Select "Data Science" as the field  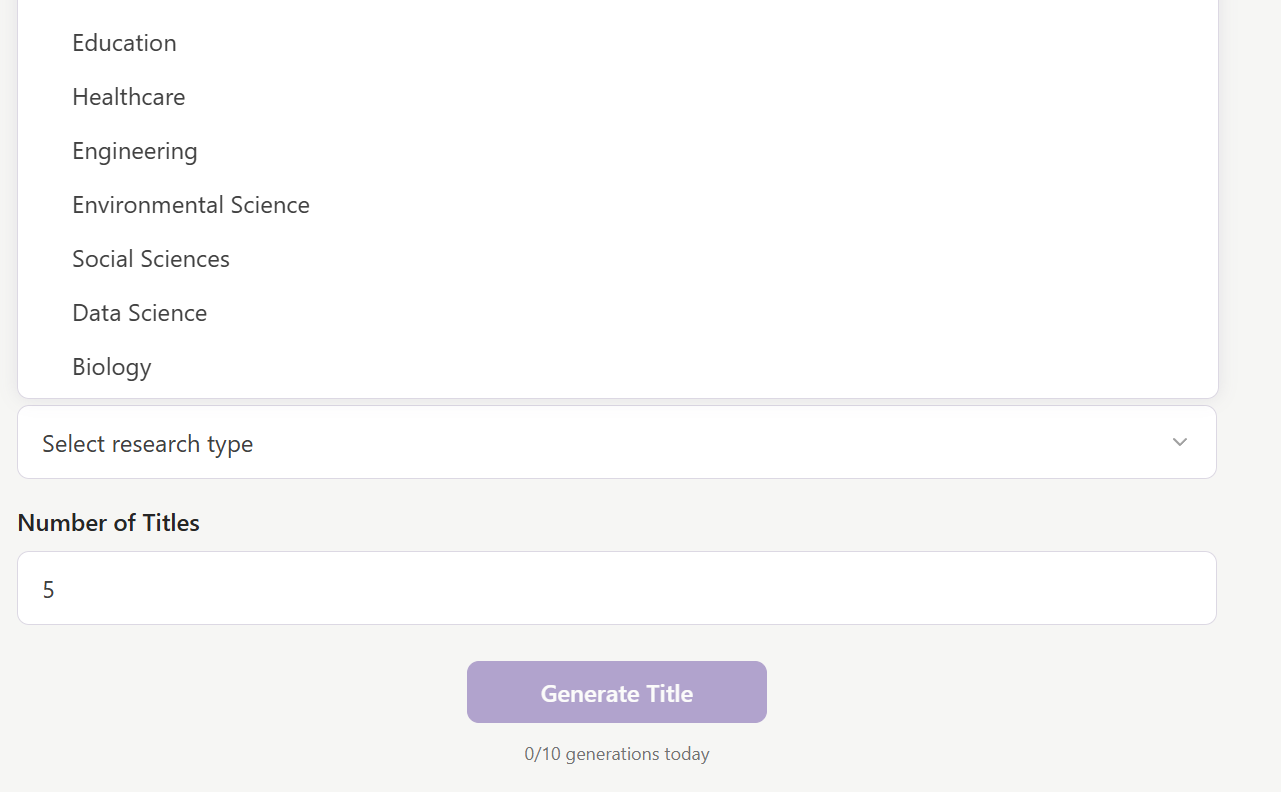pos(139,312)
